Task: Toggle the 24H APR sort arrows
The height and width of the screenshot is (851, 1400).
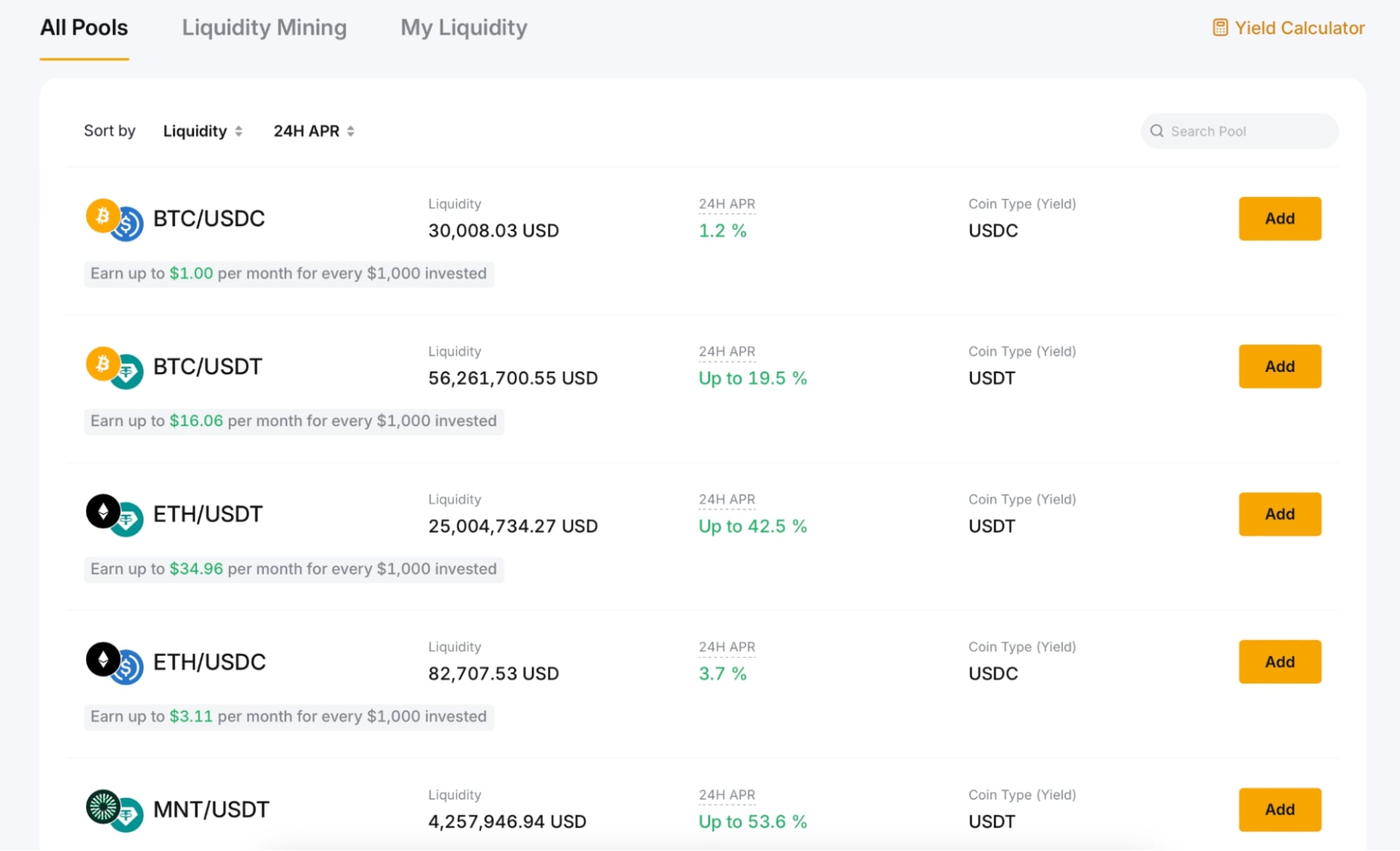Action: click(351, 131)
